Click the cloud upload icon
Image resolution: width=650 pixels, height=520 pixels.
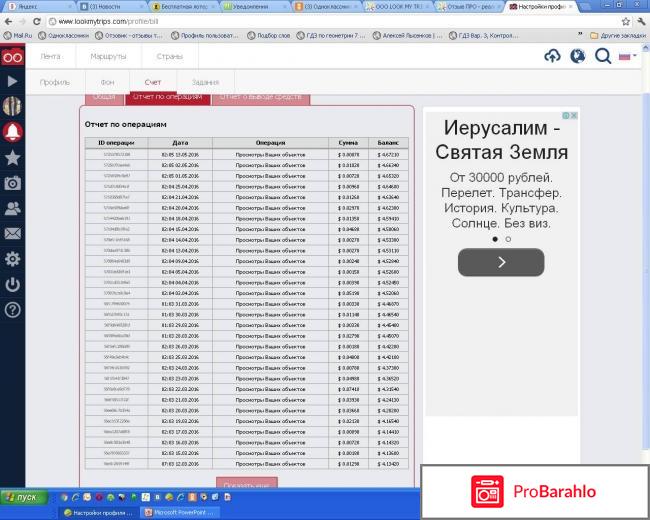coord(552,56)
